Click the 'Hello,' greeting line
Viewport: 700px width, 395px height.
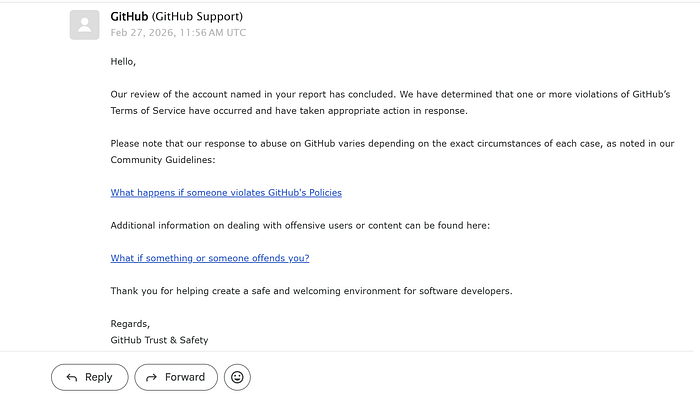click(x=123, y=62)
